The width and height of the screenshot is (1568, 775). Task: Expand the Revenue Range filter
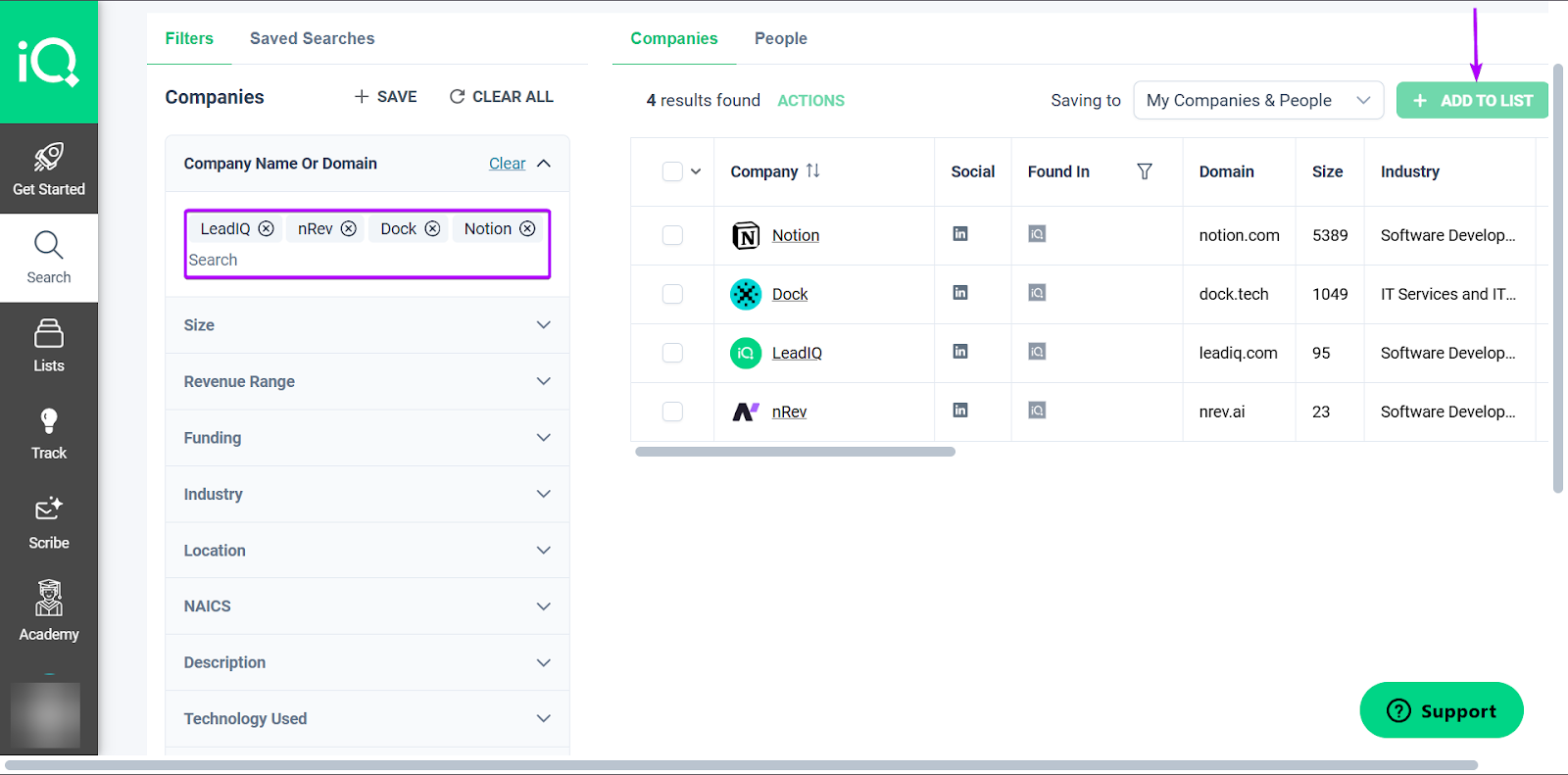(367, 381)
